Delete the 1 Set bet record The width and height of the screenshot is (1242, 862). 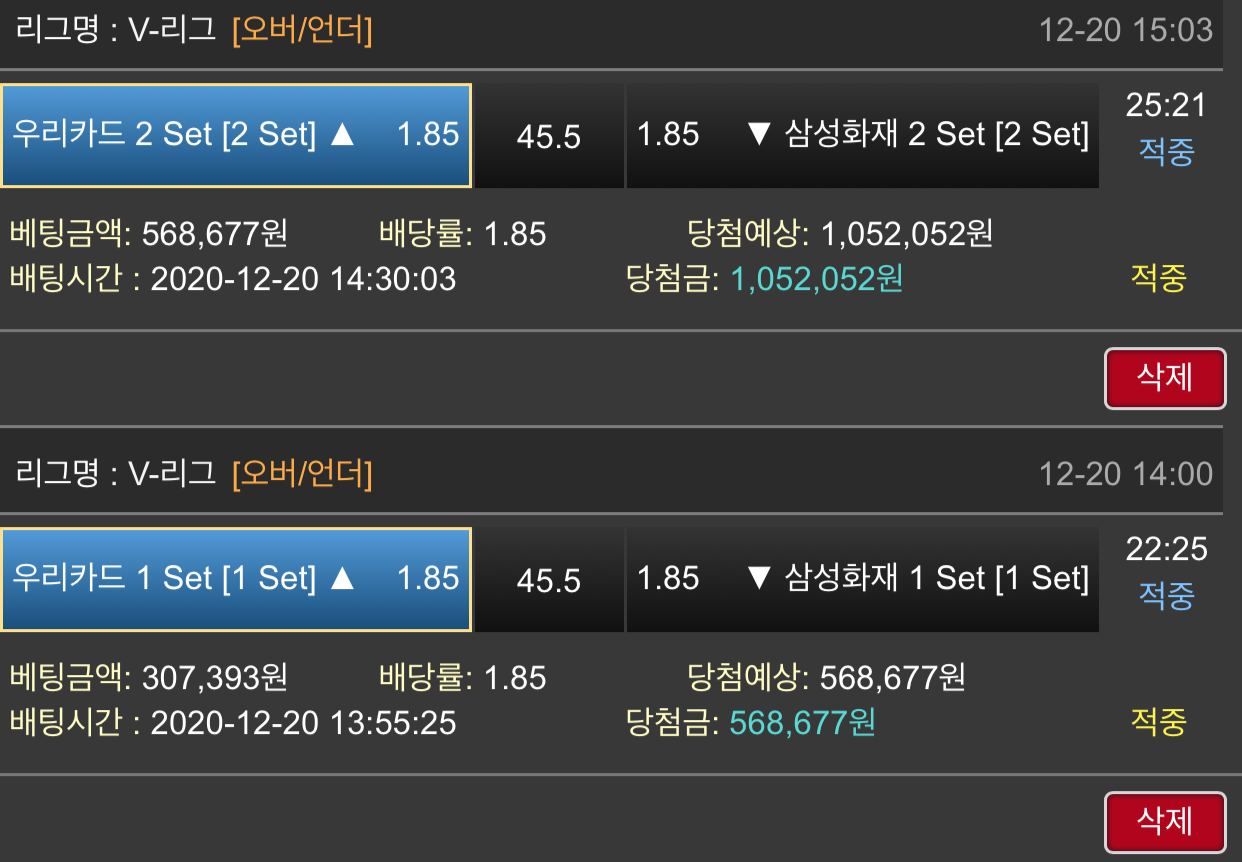coord(1165,822)
